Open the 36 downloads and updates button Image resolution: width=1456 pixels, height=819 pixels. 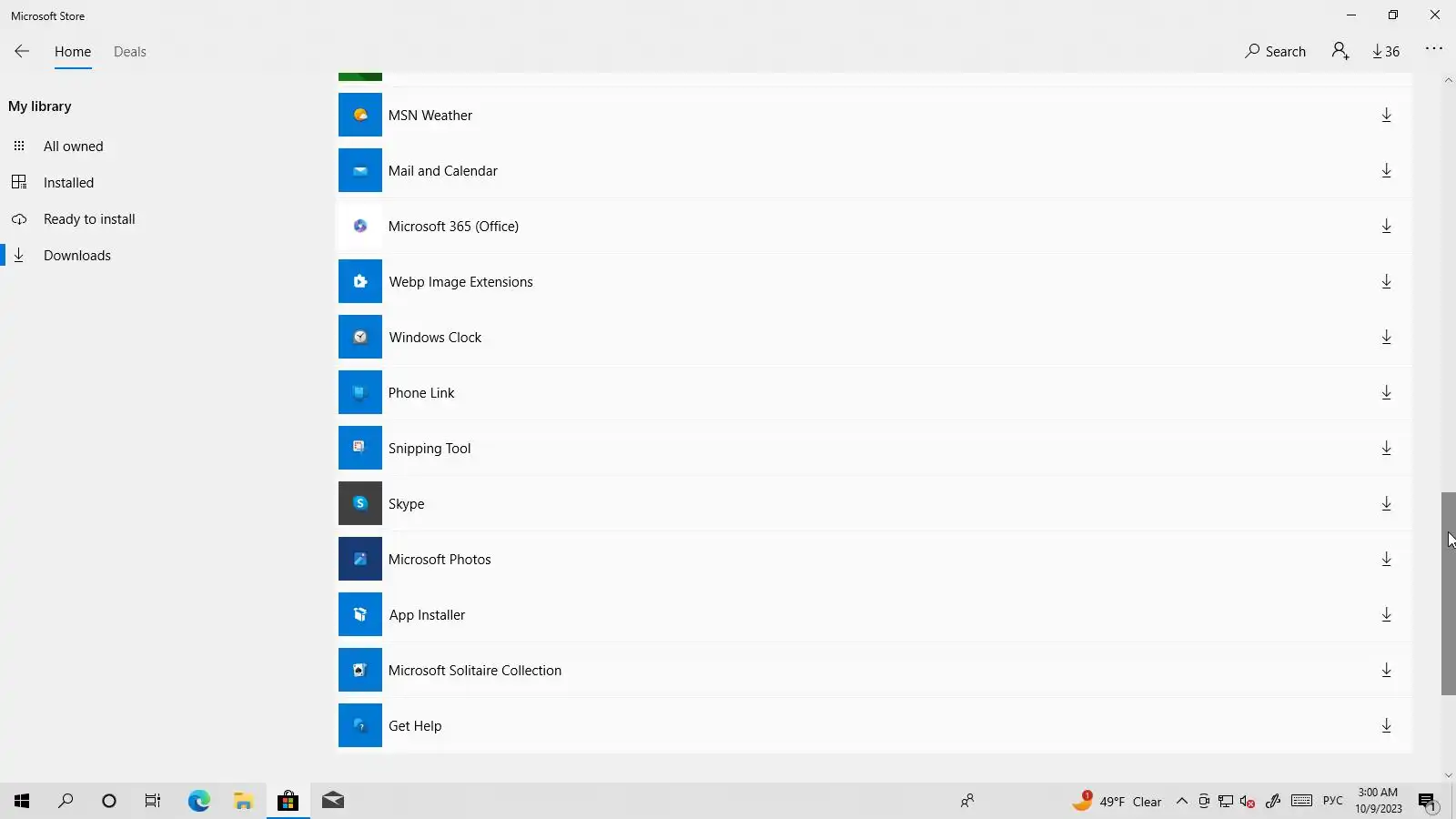coord(1387,52)
